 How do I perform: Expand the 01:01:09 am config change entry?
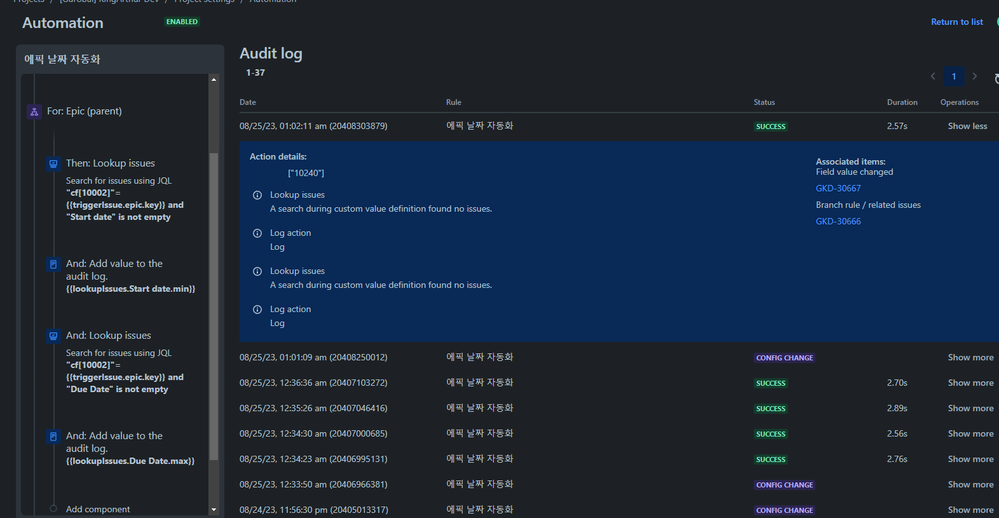click(x=970, y=357)
